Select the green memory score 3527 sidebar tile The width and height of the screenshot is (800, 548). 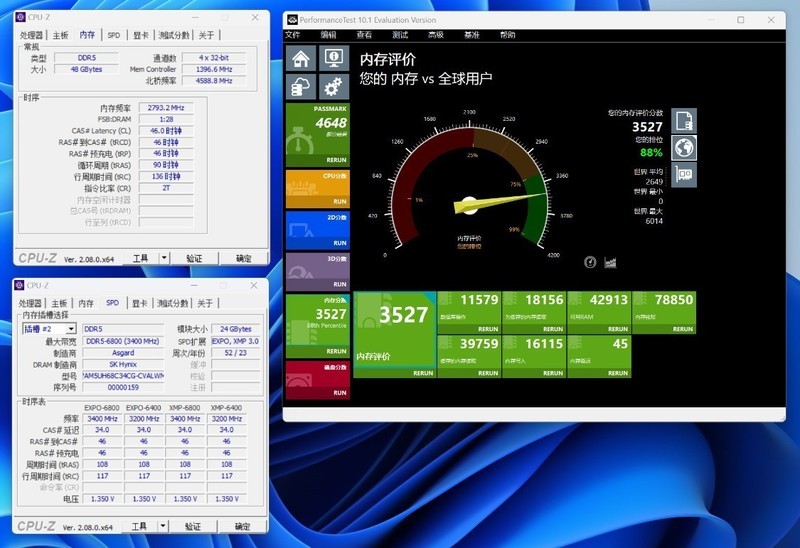(x=317, y=326)
